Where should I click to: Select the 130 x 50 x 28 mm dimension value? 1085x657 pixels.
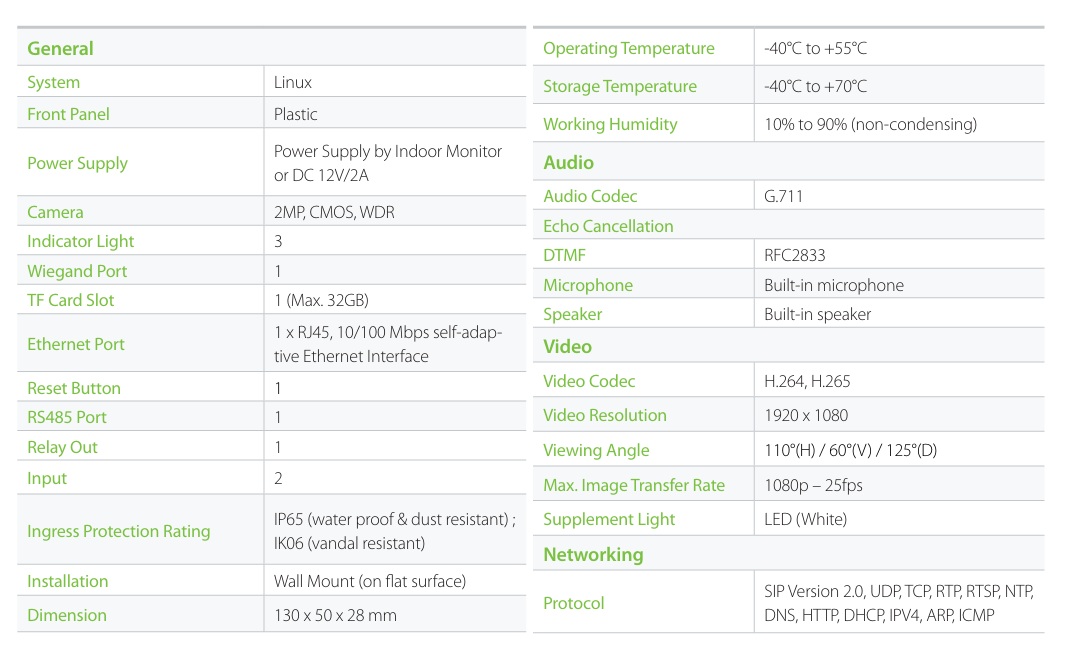pos(335,615)
